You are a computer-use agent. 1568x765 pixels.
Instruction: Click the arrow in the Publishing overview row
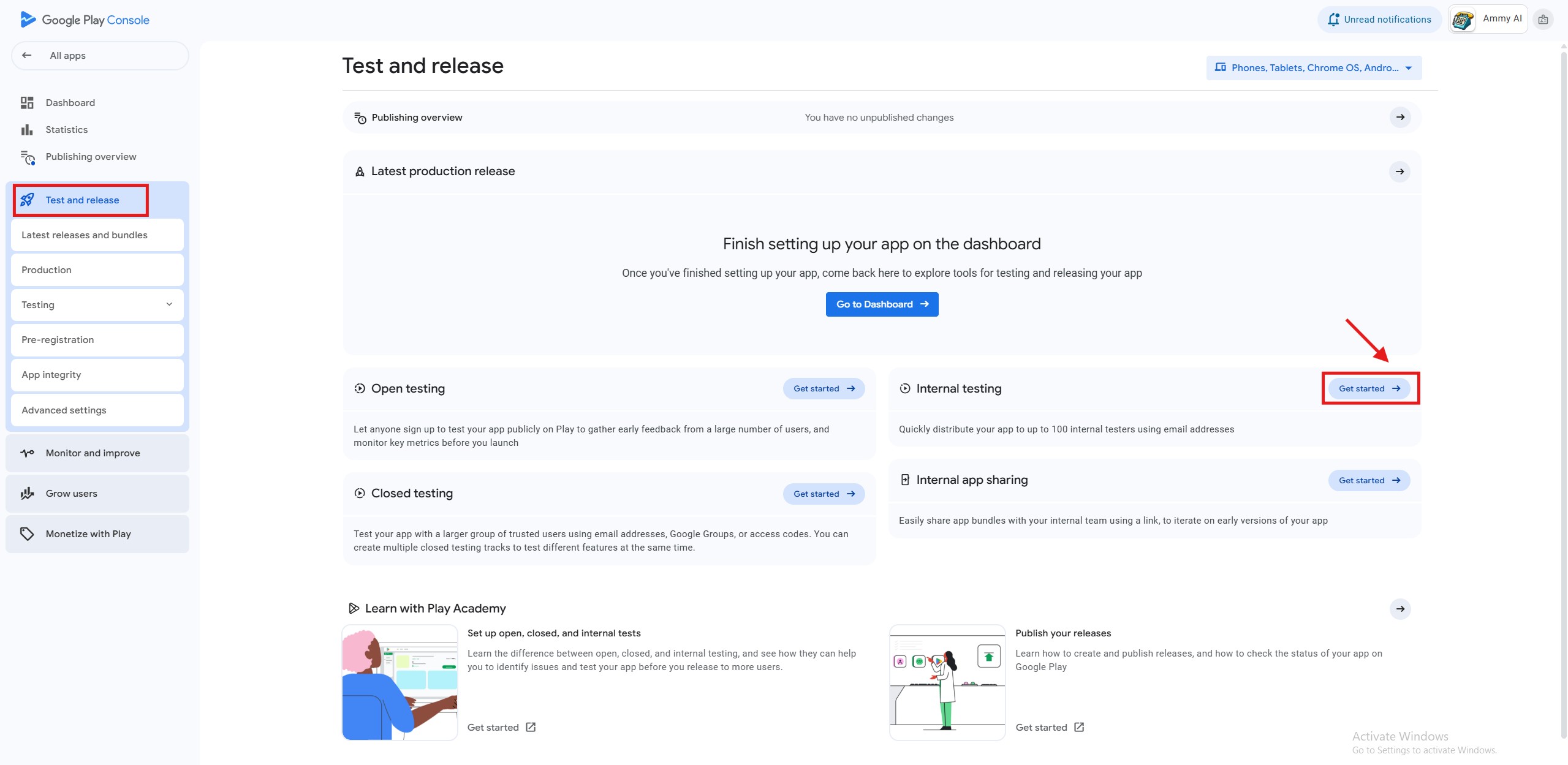(1399, 117)
